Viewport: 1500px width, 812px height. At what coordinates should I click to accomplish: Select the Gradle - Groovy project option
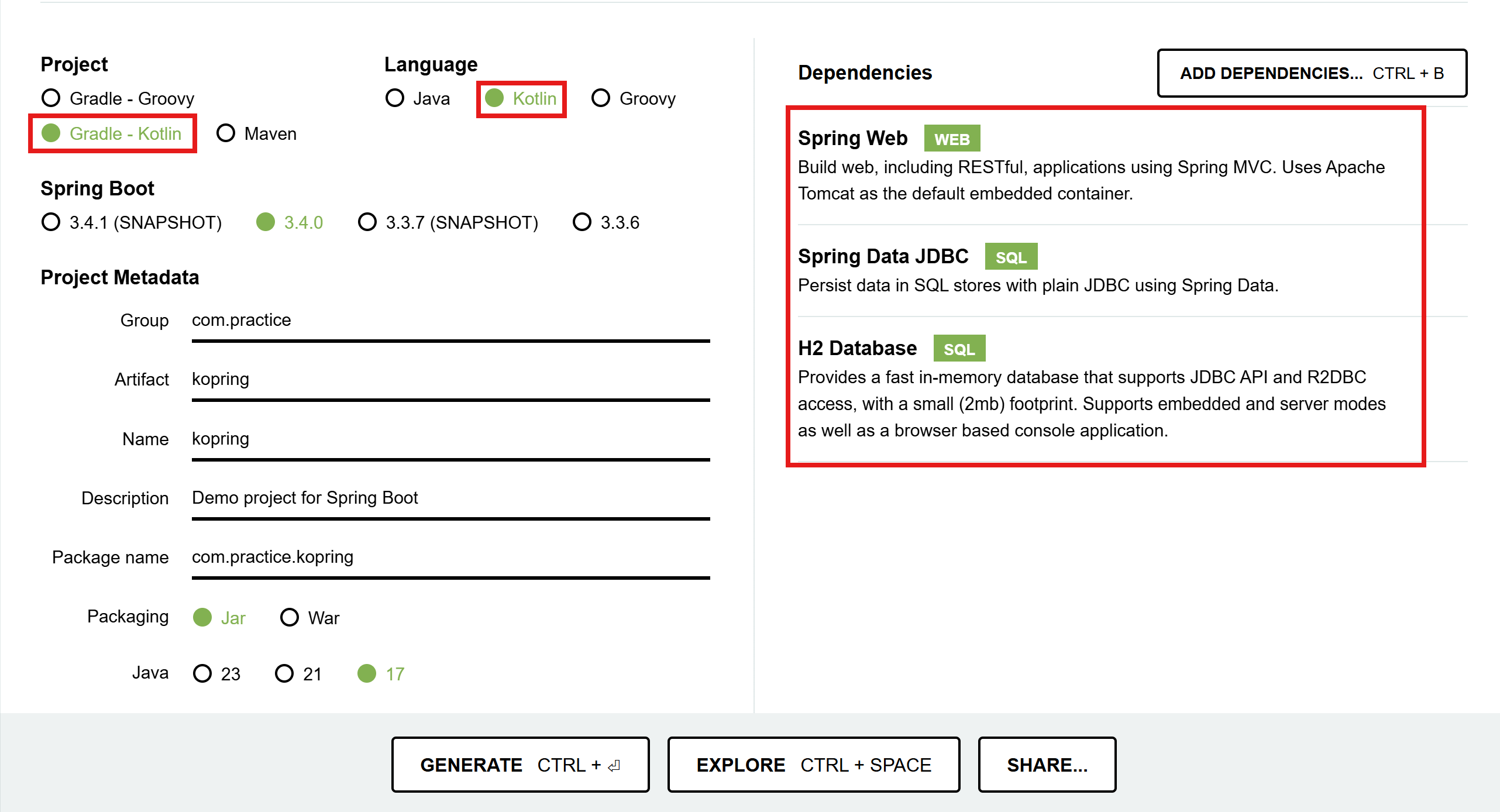tap(118, 98)
